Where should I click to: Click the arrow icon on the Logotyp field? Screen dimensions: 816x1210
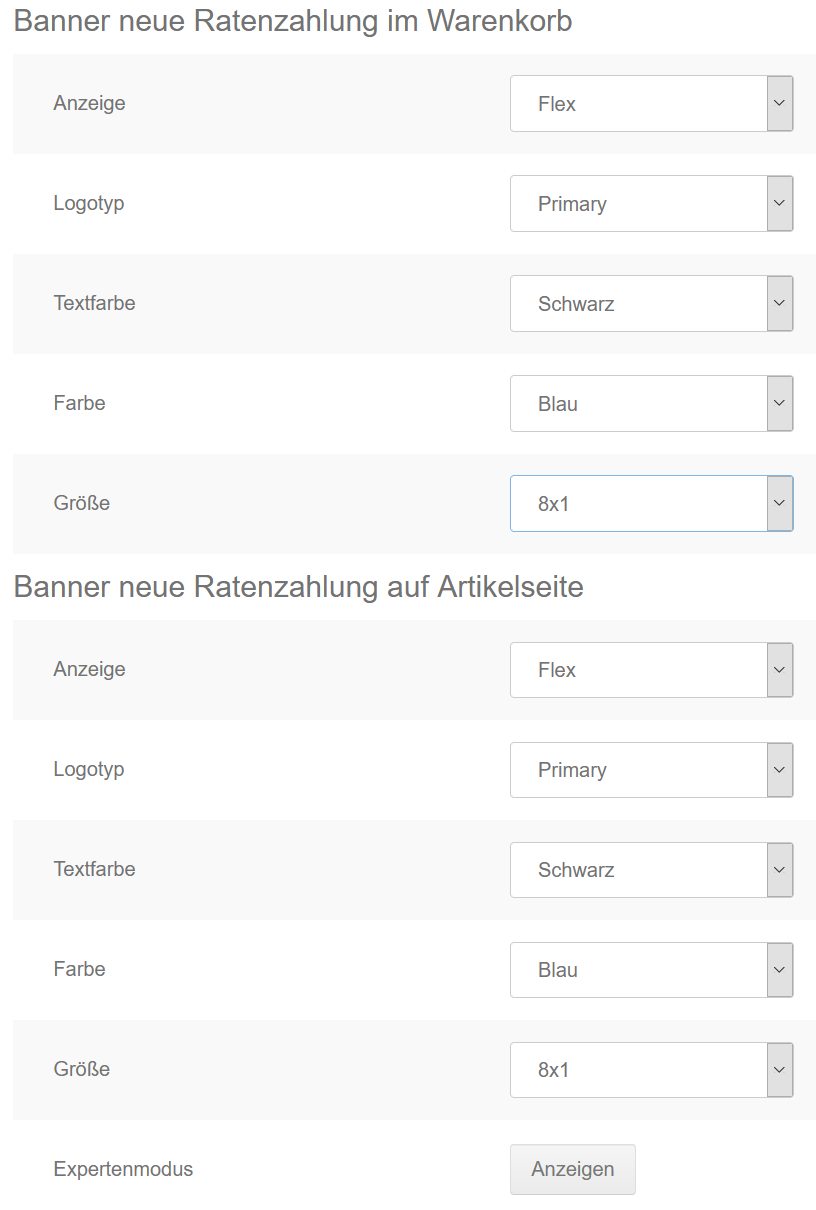tap(779, 203)
